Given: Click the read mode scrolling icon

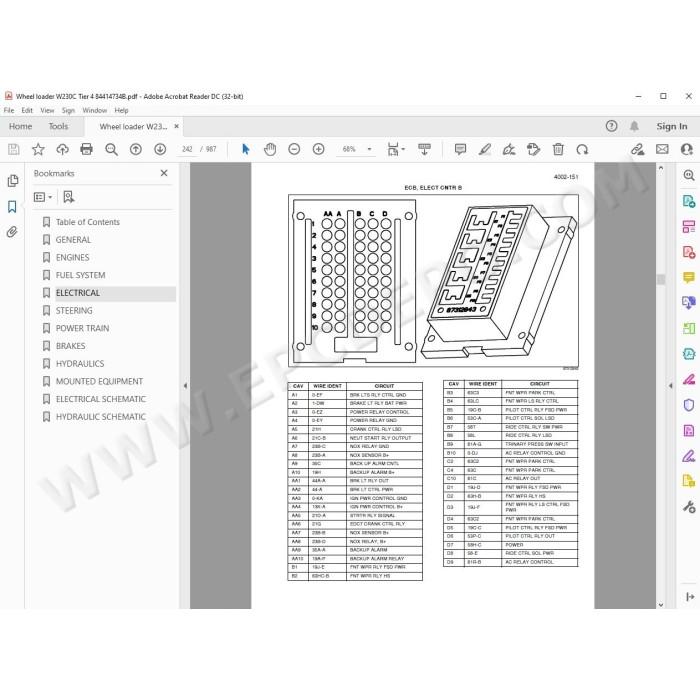Looking at the screenshot, I should pyautogui.click(x=424, y=149).
